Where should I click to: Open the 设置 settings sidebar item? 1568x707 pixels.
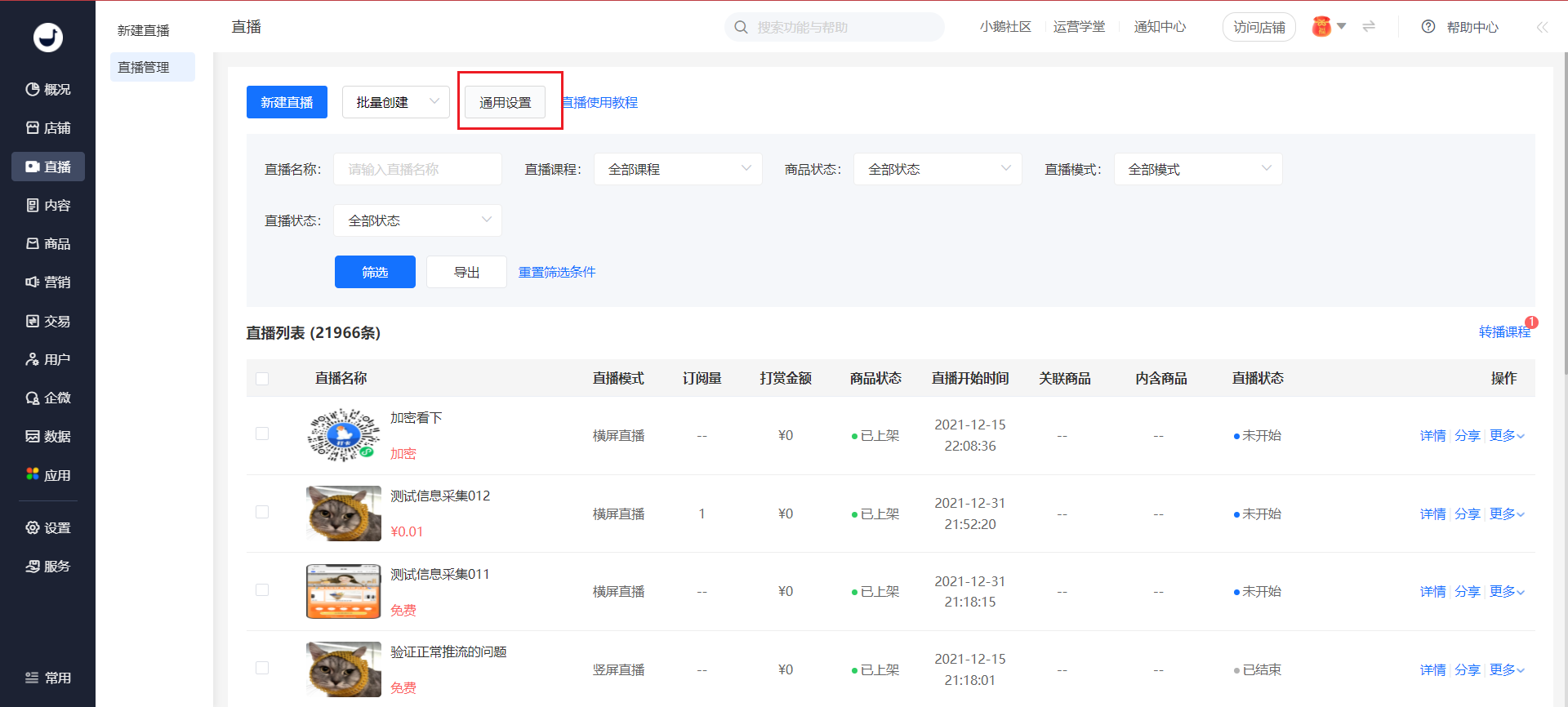click(48, 527)
